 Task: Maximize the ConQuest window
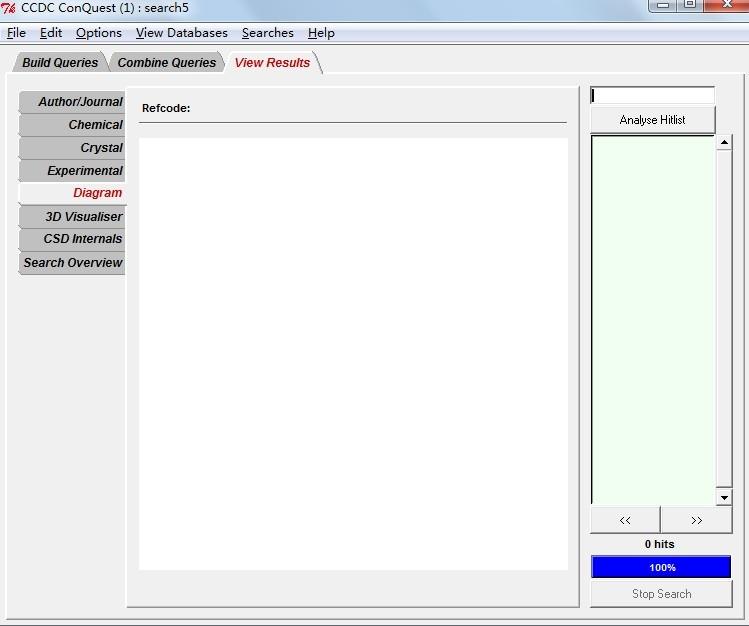tap(690, 5)
